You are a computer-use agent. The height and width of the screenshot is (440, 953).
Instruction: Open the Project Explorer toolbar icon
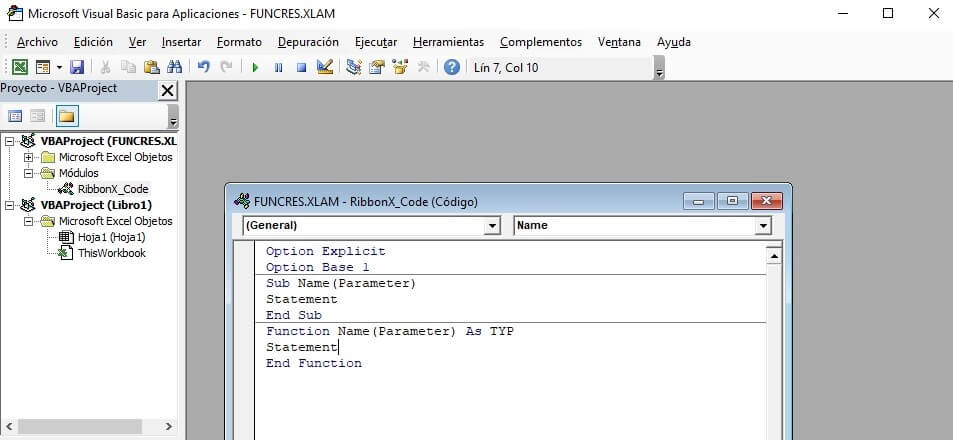[x=354, y=67]
